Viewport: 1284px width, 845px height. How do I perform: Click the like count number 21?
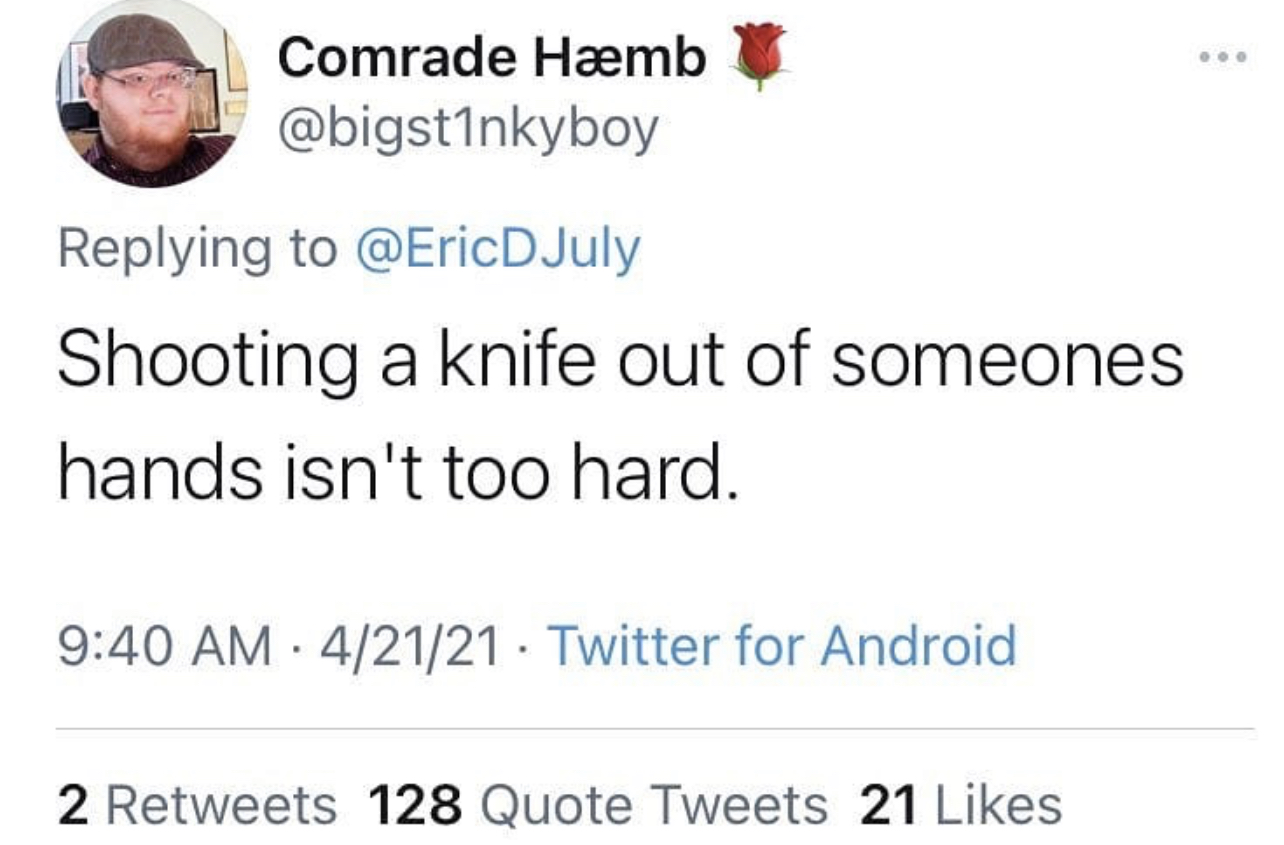888,805
